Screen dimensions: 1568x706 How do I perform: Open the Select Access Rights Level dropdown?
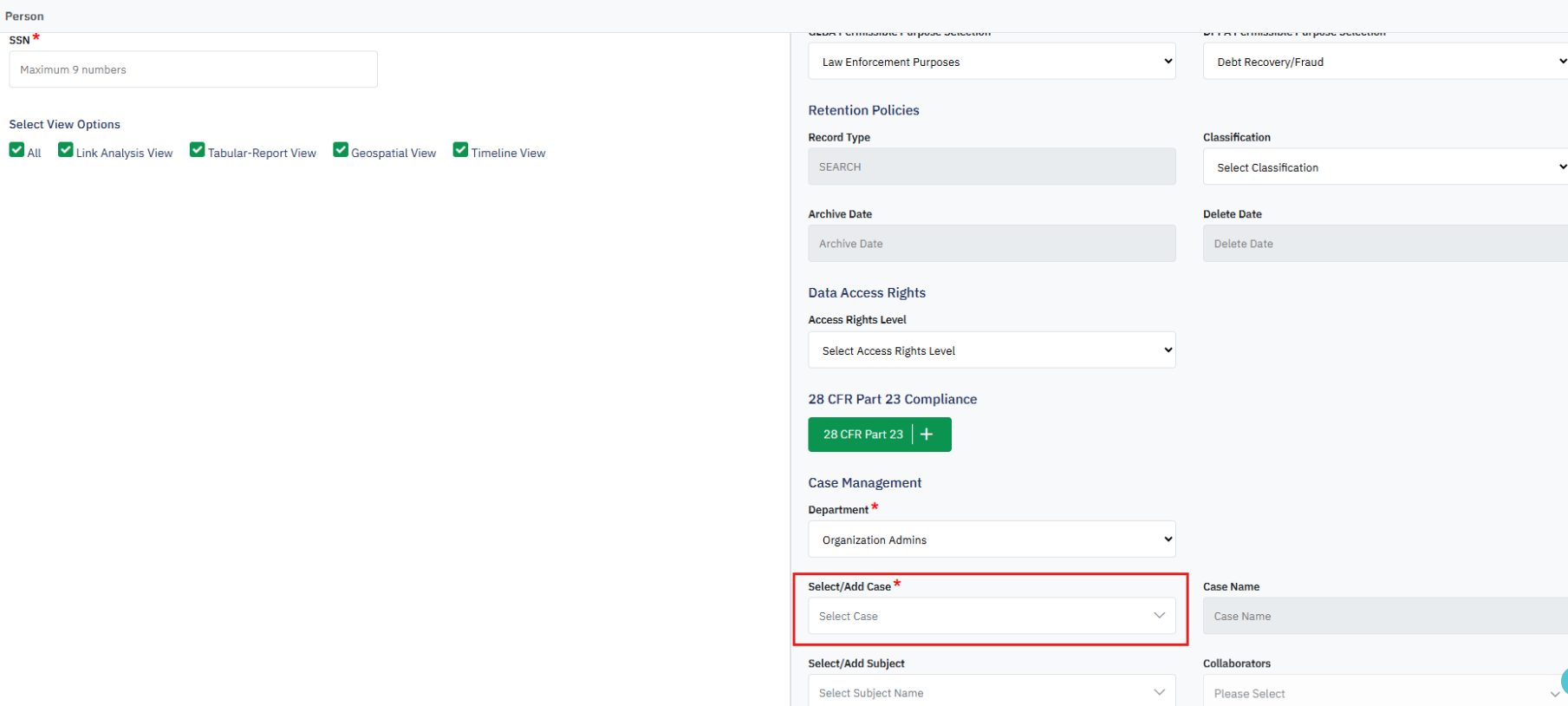[991, 350]
